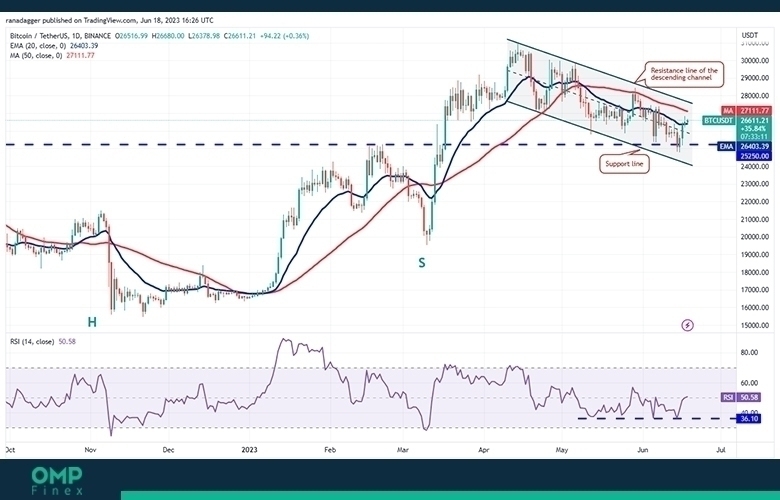This screenshot has width=780, height=500.
Task: Click the Mar label on the time axis
Action: pyautogui.click(x=402, y=450)
